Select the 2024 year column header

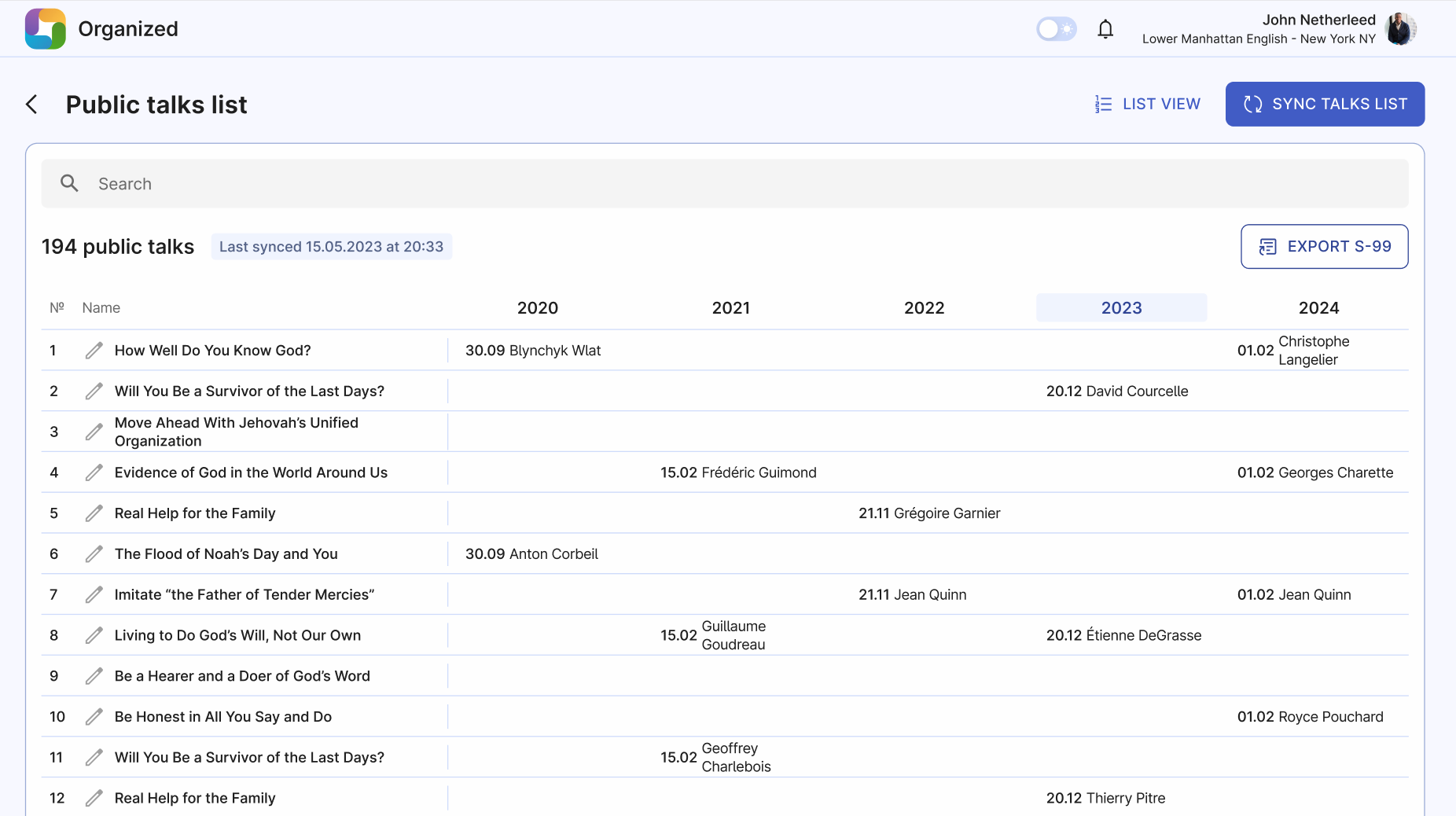click(1318, 308)
